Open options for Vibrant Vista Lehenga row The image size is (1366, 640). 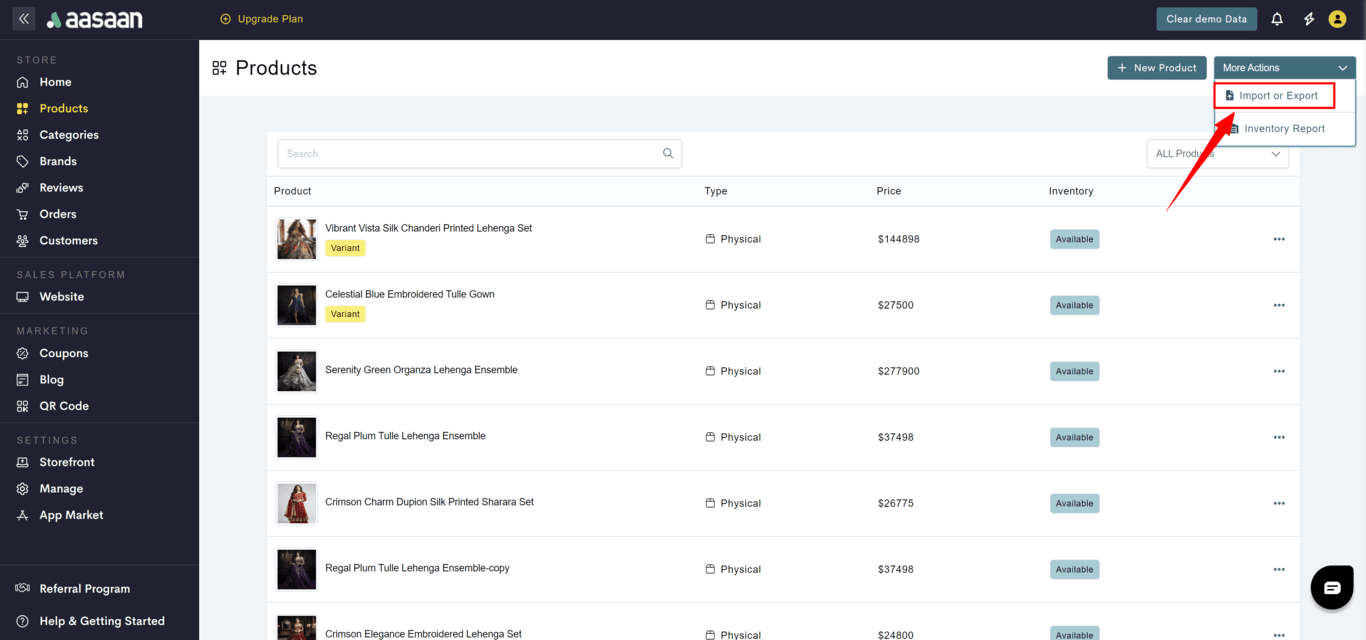(x=1278, y=240)
